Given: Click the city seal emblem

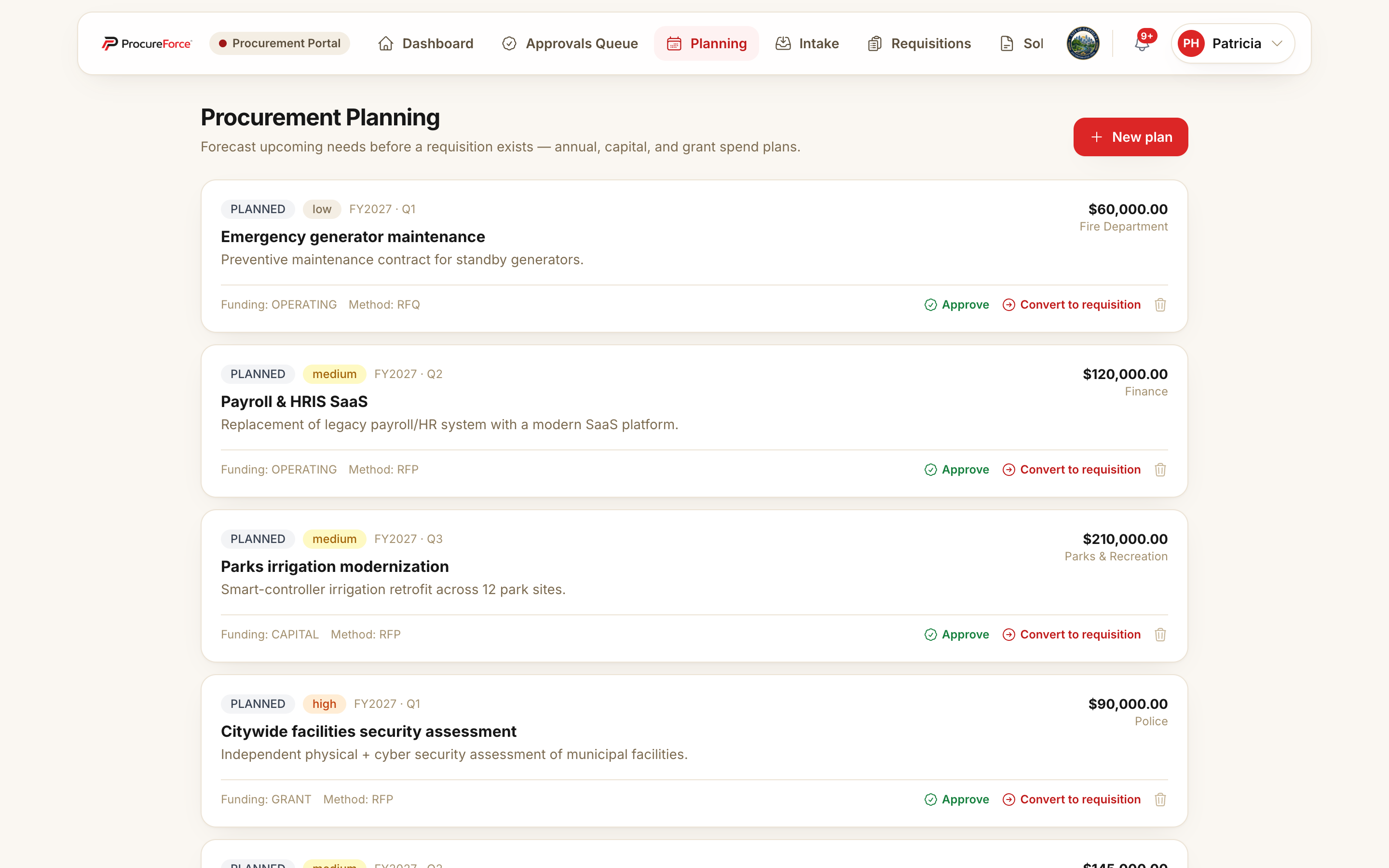Looking at the screenshot, I should point(1082,43).
